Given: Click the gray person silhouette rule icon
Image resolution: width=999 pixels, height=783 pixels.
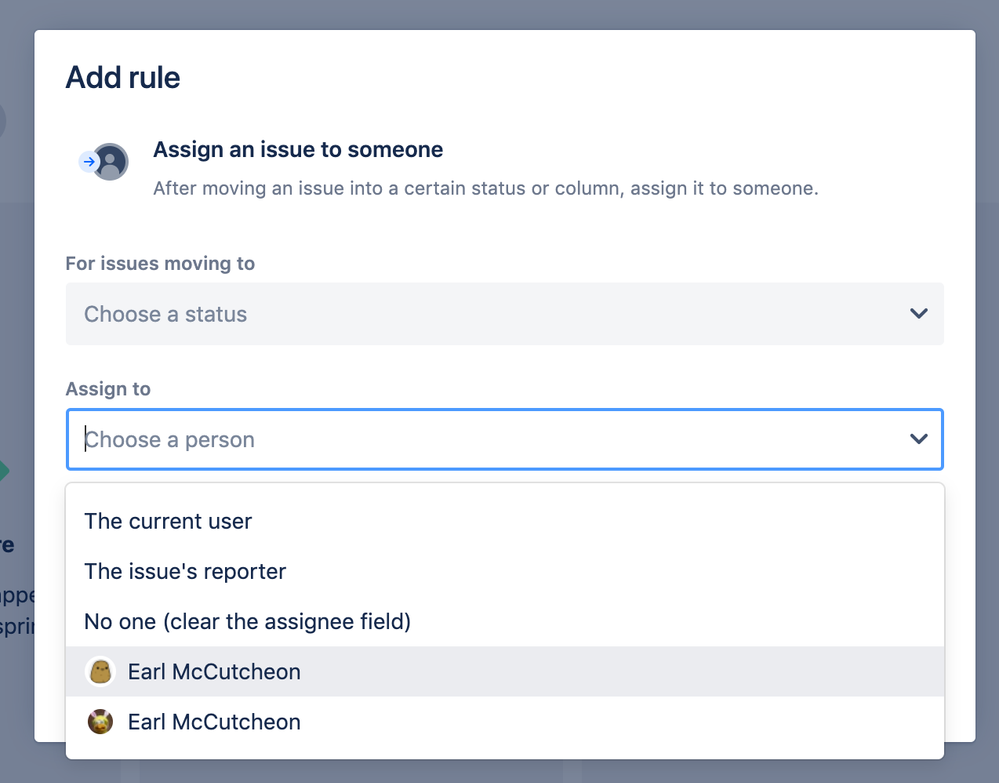Looking at the screenshot, I should click(111, 162).
